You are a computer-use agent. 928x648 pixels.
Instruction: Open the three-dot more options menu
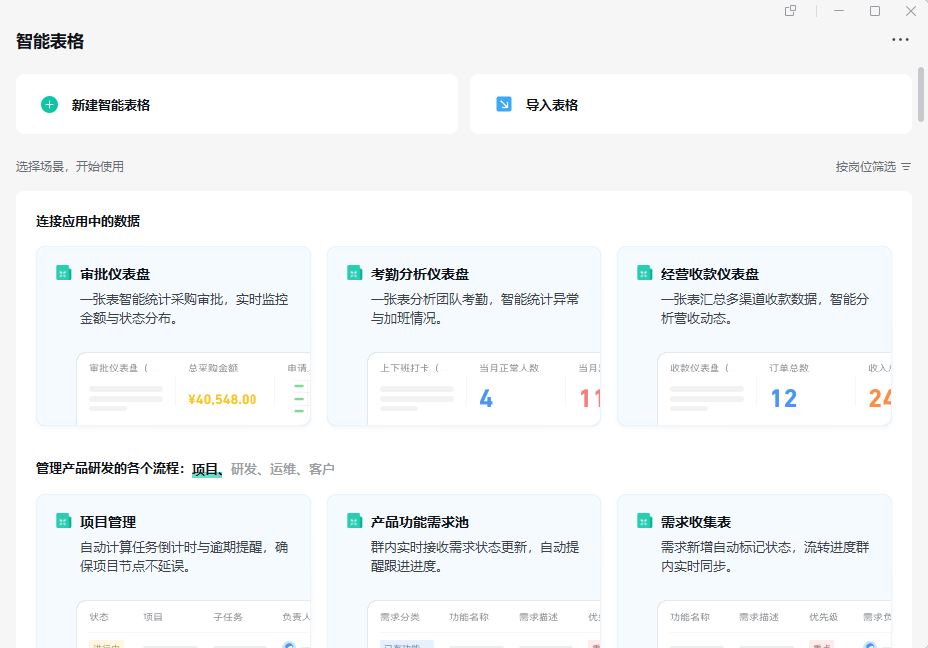pos(899,40)
